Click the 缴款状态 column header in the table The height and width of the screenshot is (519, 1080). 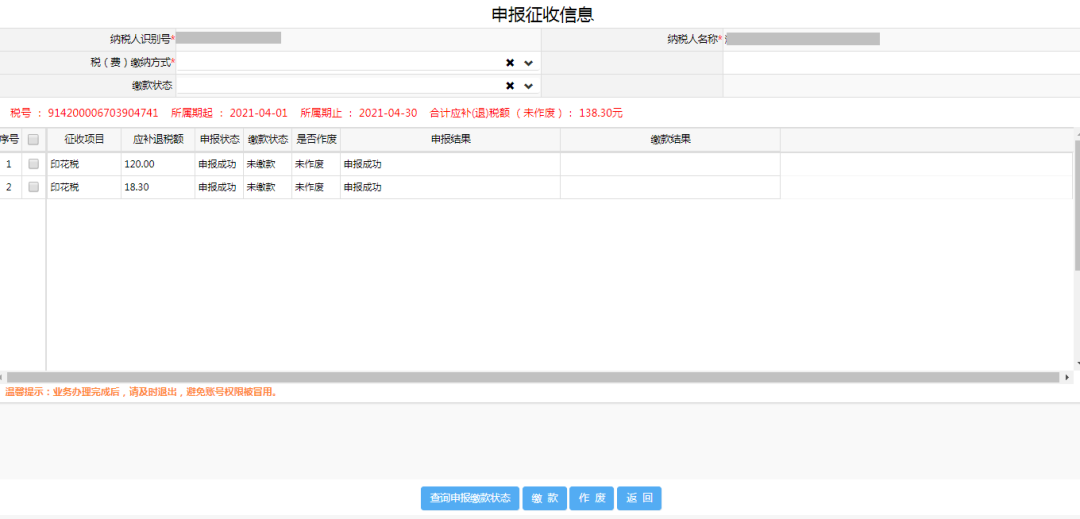coord(268,139)
